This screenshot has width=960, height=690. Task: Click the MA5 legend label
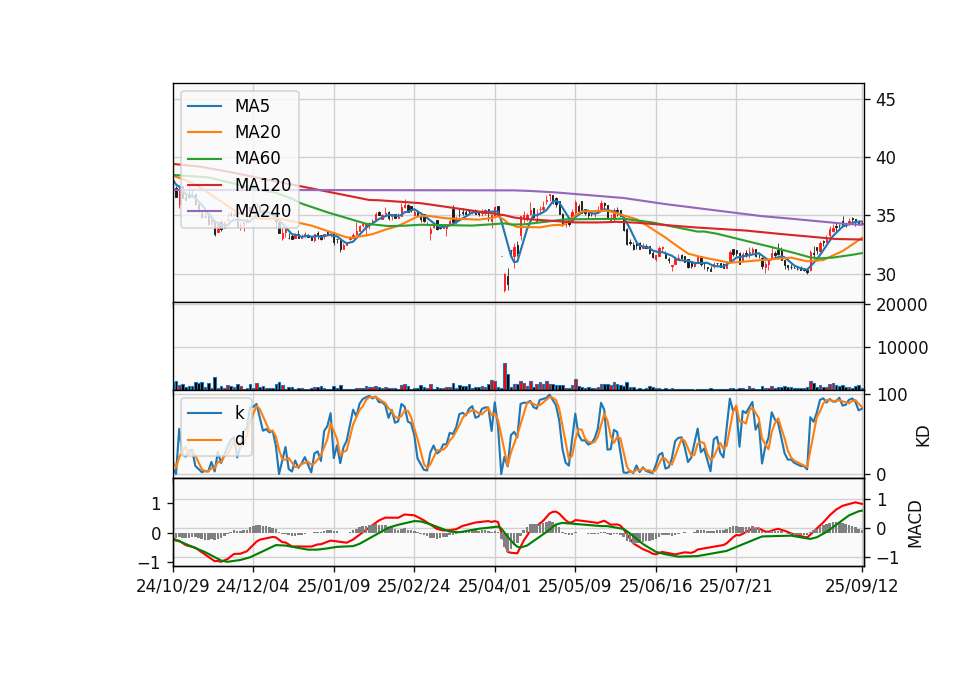[252, 106]
